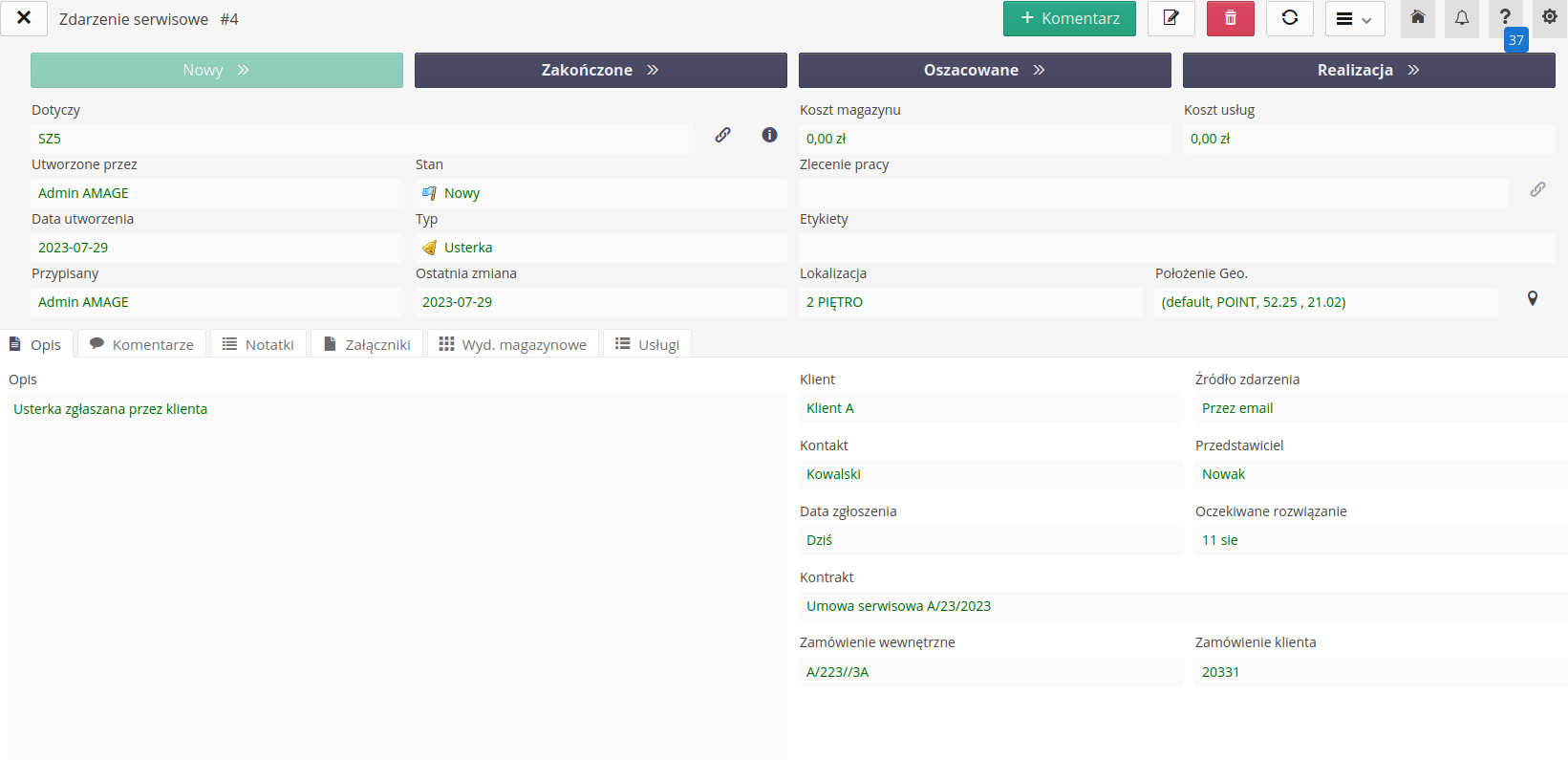
Task: Expand the hamburger menu dropdown
Action: pyautogui.click(x=1354, y=19)
